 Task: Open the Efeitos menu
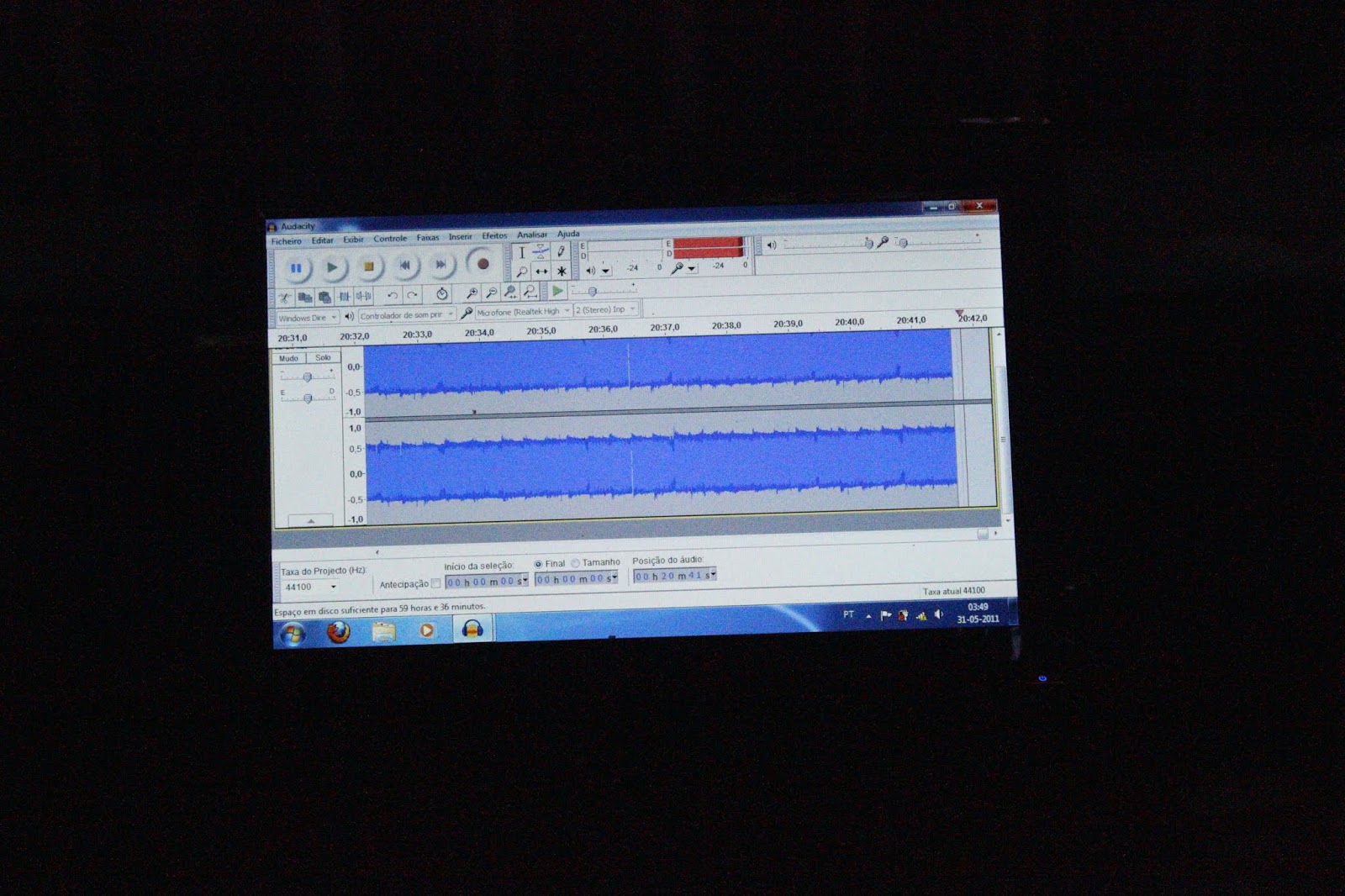point(494,236)
